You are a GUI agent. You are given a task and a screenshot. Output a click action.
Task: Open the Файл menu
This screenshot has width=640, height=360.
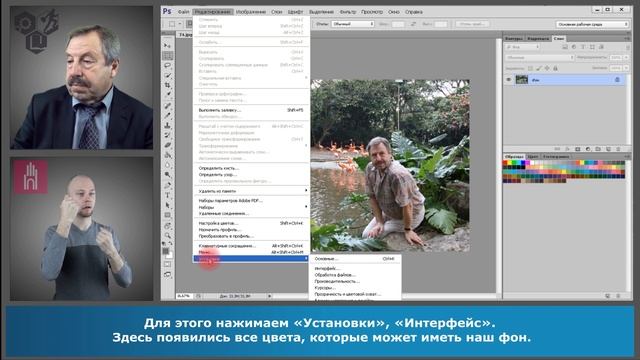[183, 12]
